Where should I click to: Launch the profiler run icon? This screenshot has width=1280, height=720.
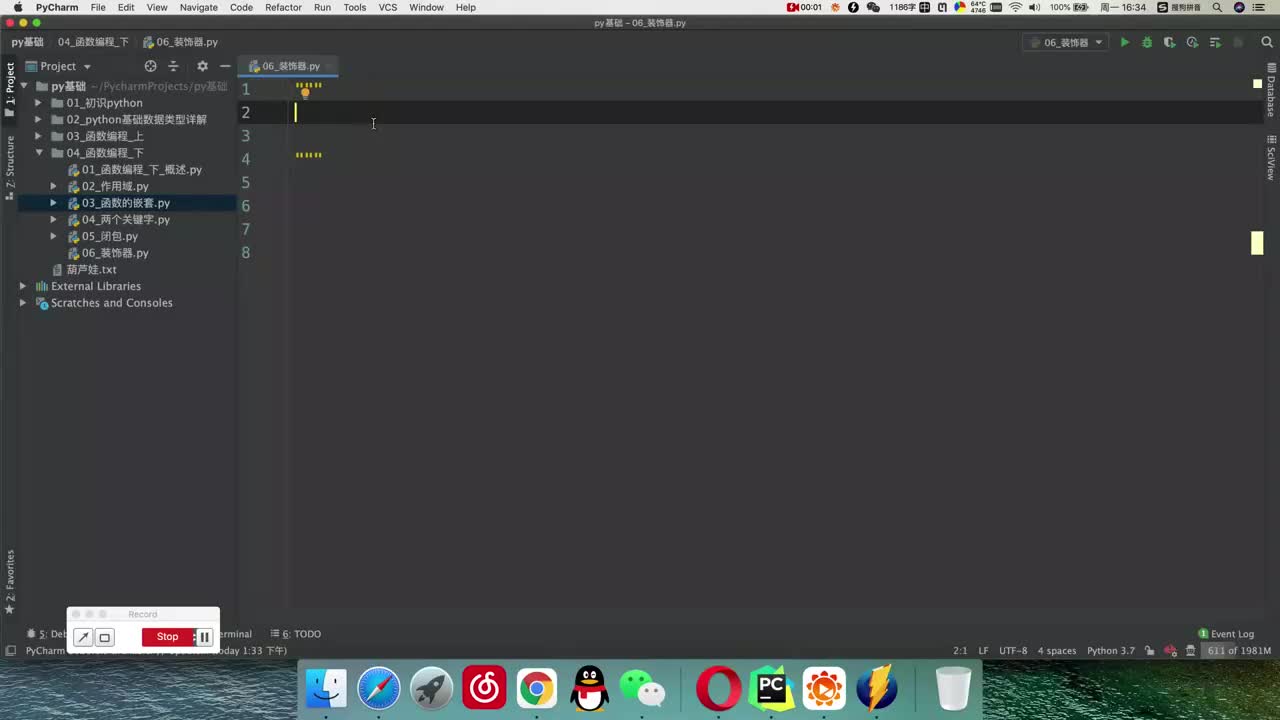1192,42
